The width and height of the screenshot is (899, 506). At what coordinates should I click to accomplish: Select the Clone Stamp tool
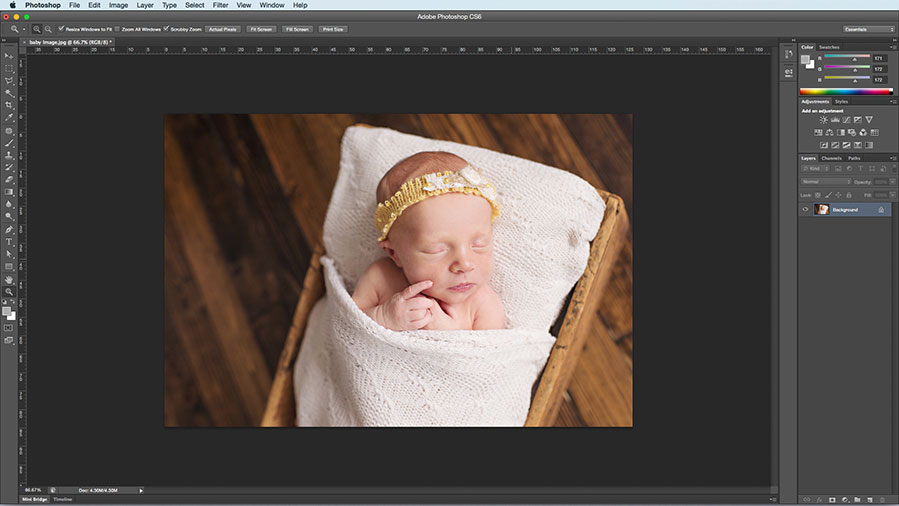pos(9,155)
